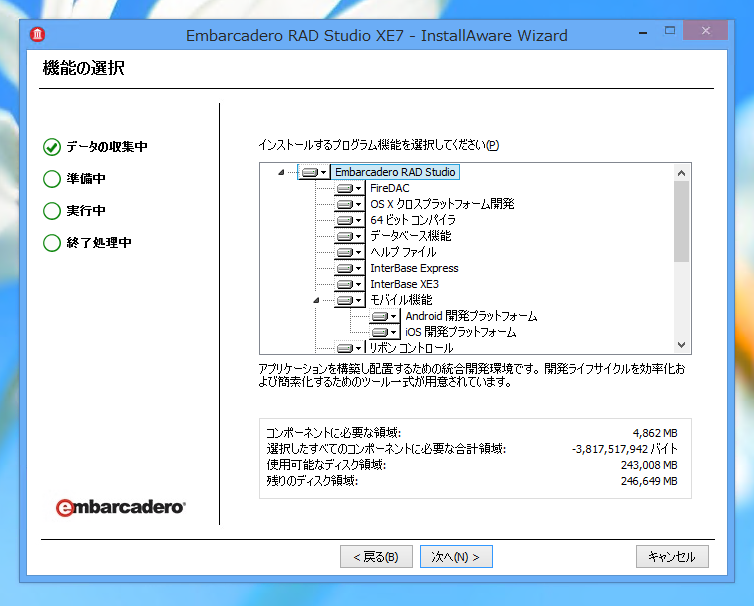Screen dimensions: 754x606
Task: Minimize the InstallAware Wizard window
Action: [x=643, y=32]
